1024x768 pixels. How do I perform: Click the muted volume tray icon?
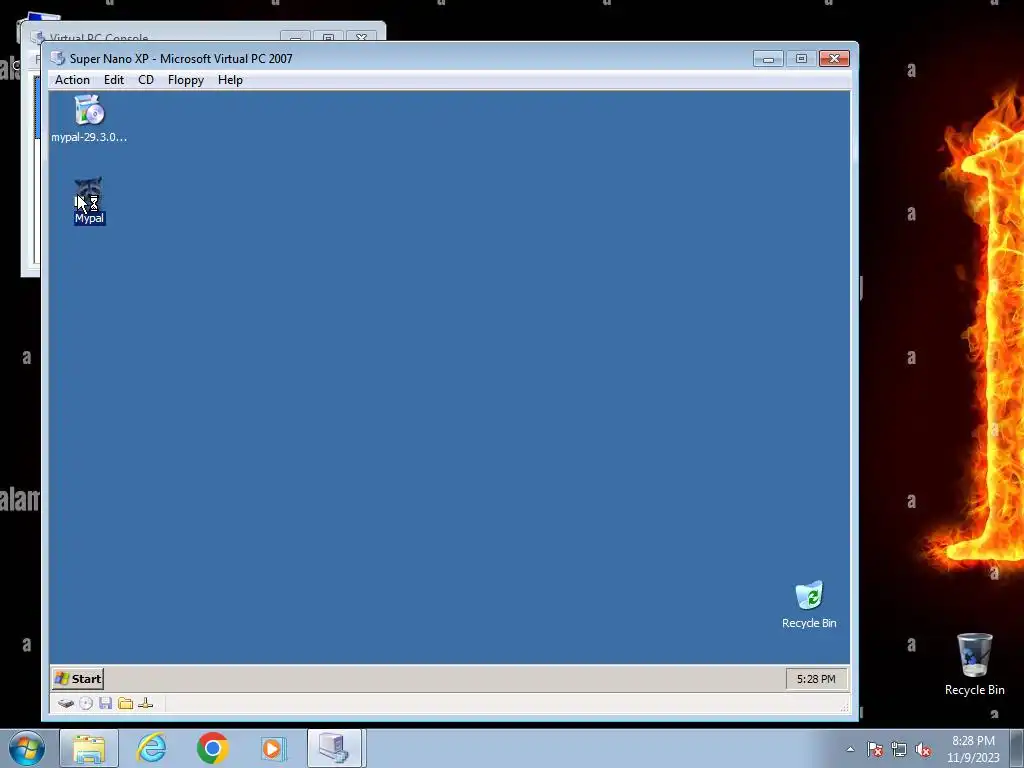[x=923, y=750]
